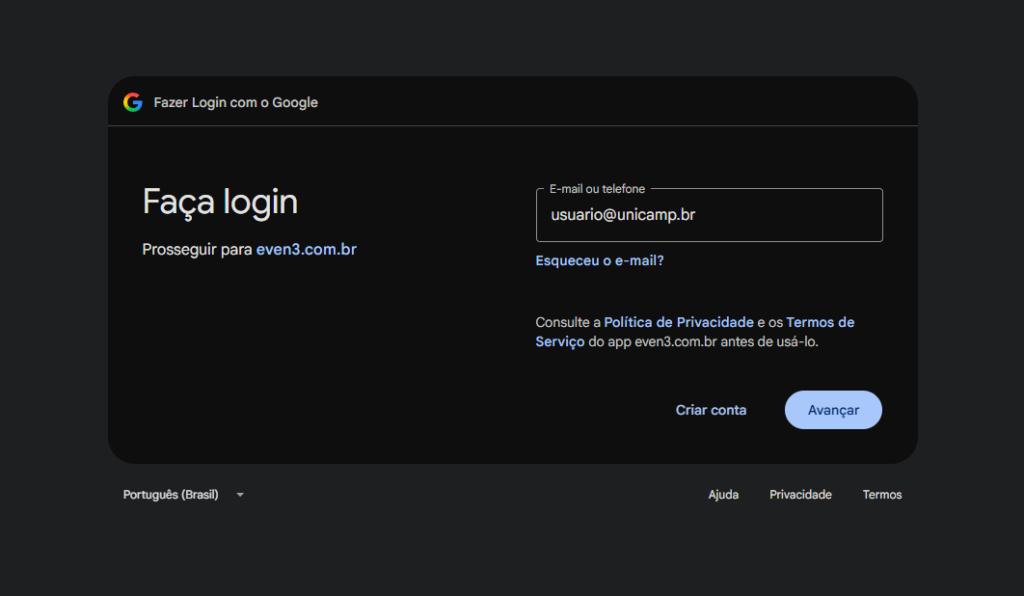Open the Termos footer link
The width and height of the screenshot is (1024, 596).
pyautogui.click(x=882, y=495)
